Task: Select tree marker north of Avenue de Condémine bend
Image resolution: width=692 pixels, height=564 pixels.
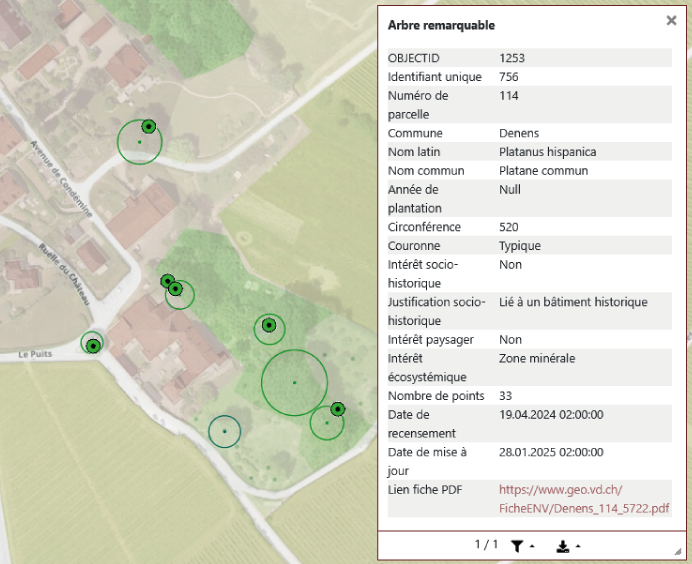Action: (x=149, y=127)
